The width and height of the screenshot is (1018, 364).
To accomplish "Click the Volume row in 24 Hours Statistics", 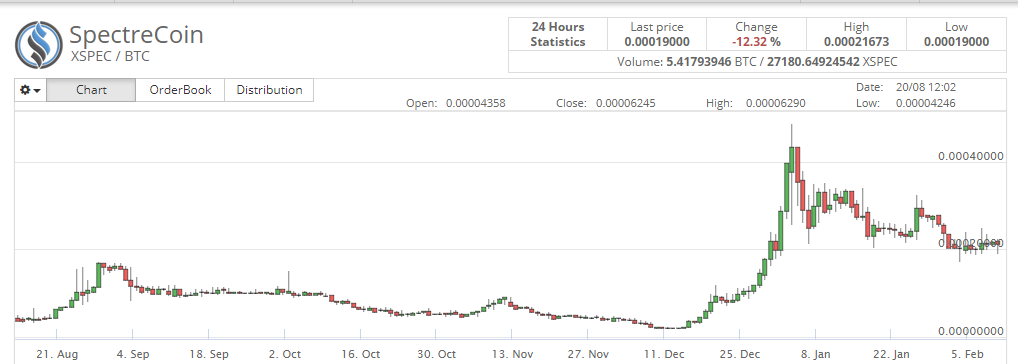I will pyautogui.click(x=758, y=63).
